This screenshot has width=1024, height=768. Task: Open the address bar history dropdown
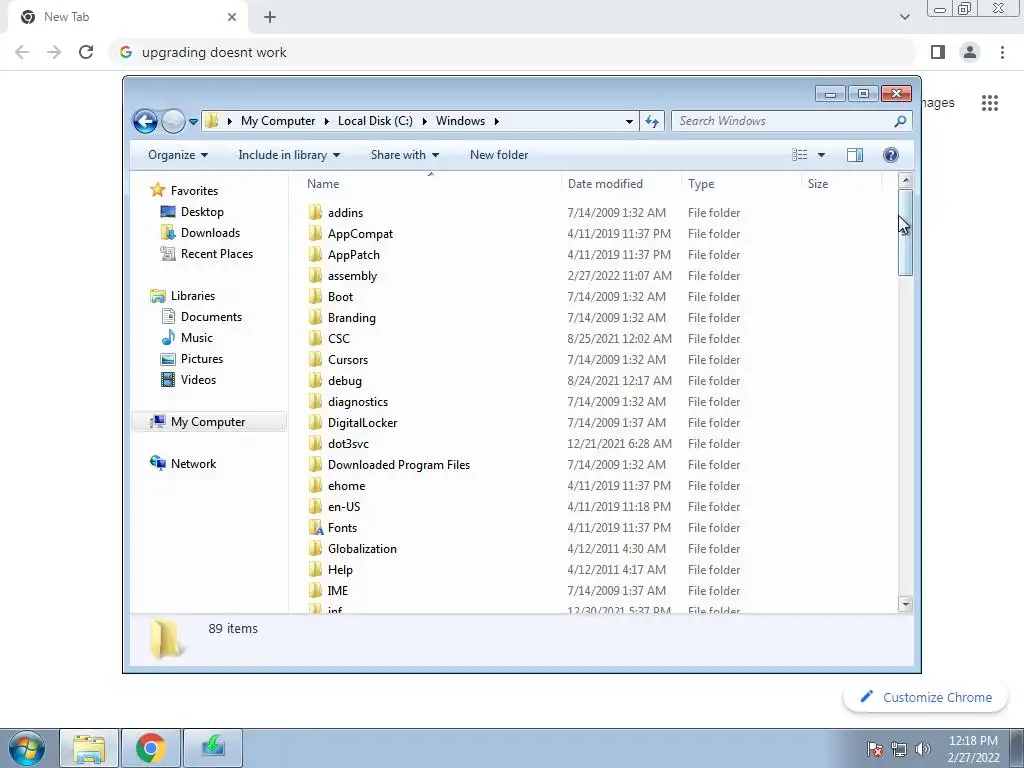[629, 121]
